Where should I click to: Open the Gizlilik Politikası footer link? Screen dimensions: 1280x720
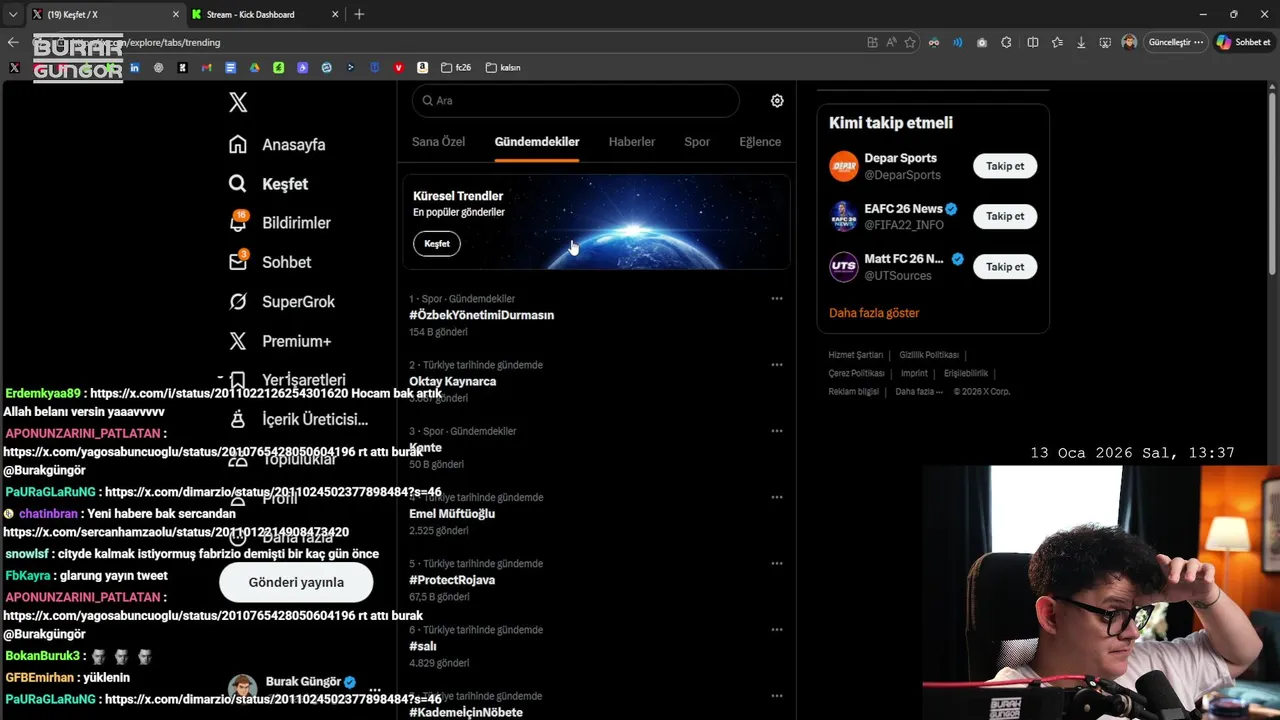click(928, 355)
